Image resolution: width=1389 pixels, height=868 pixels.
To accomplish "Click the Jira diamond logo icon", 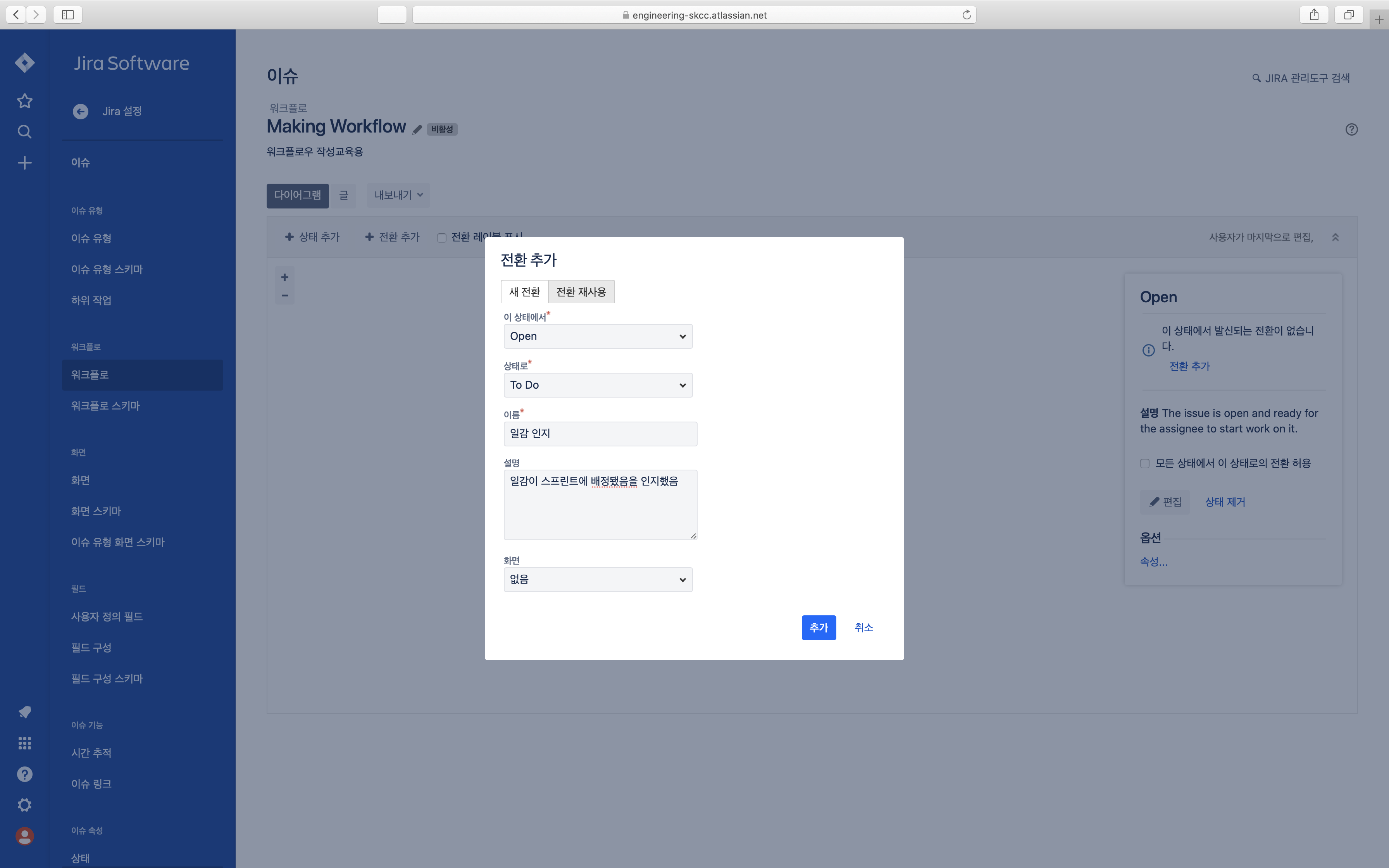I will [x=25, y=62].
